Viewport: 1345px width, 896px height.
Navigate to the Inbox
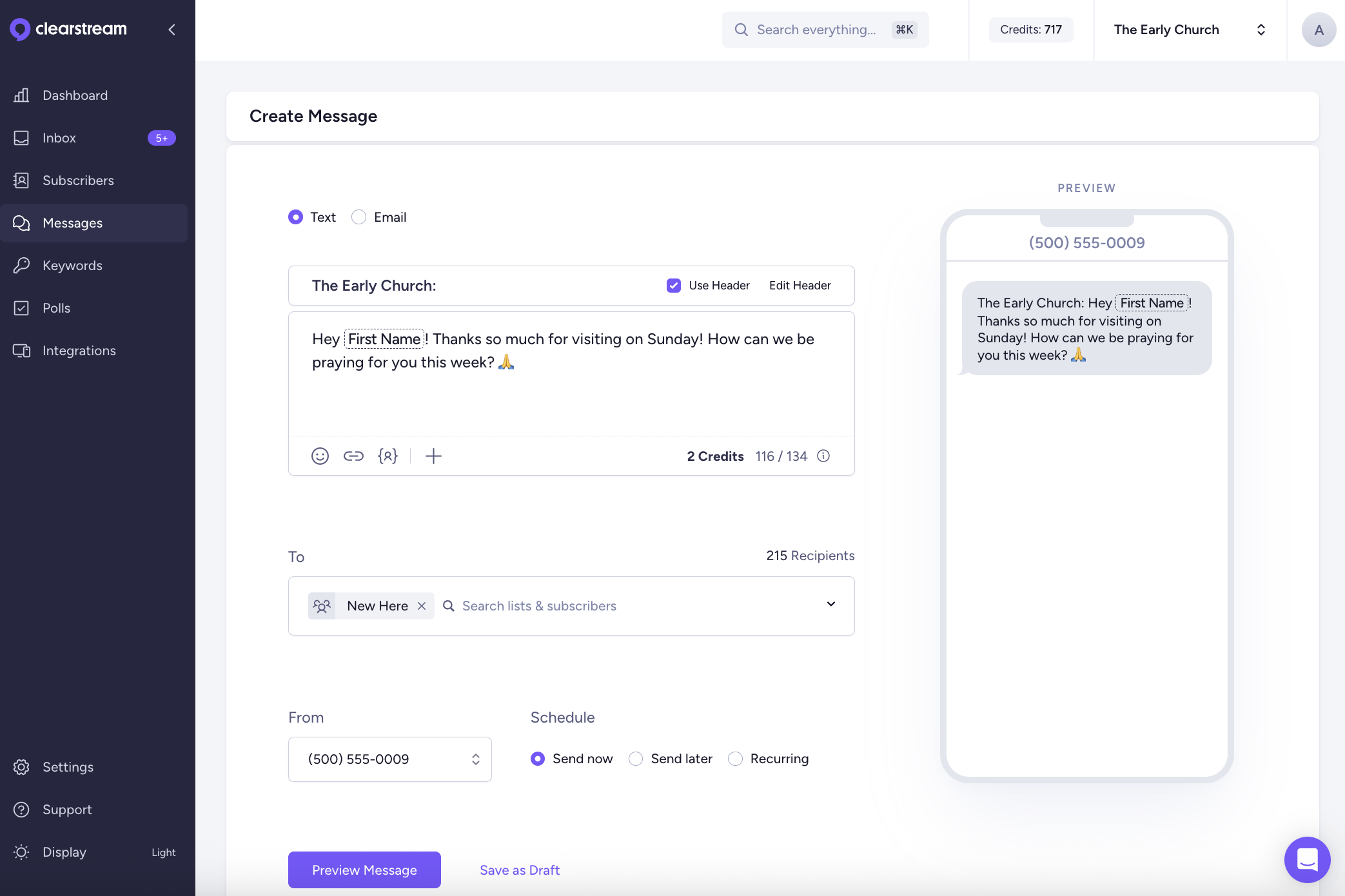(x=59, y=137)
